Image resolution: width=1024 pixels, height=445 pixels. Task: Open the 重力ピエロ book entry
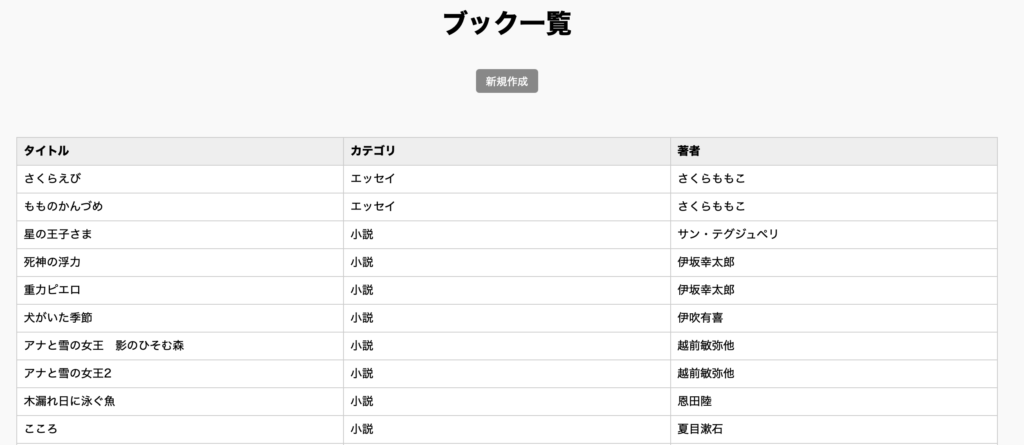[507, 290]
